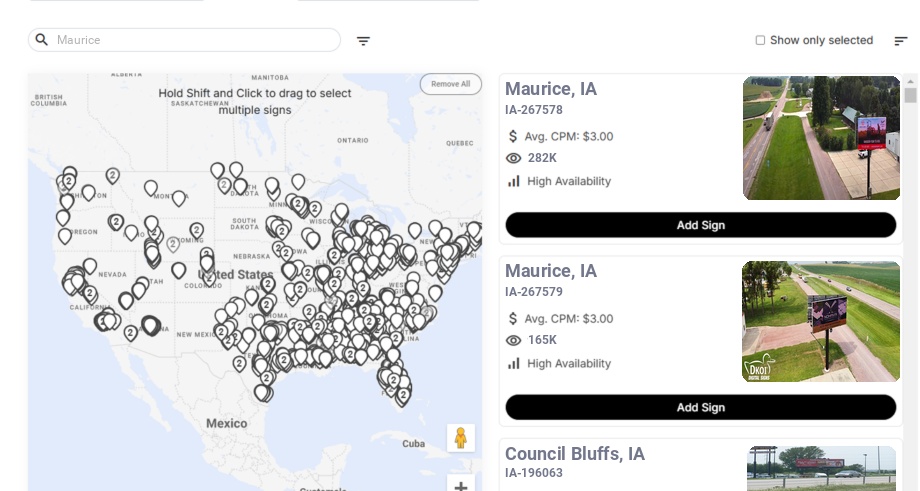
Task: Add sign IA-267579 to selection
Action: pos(700,407)
